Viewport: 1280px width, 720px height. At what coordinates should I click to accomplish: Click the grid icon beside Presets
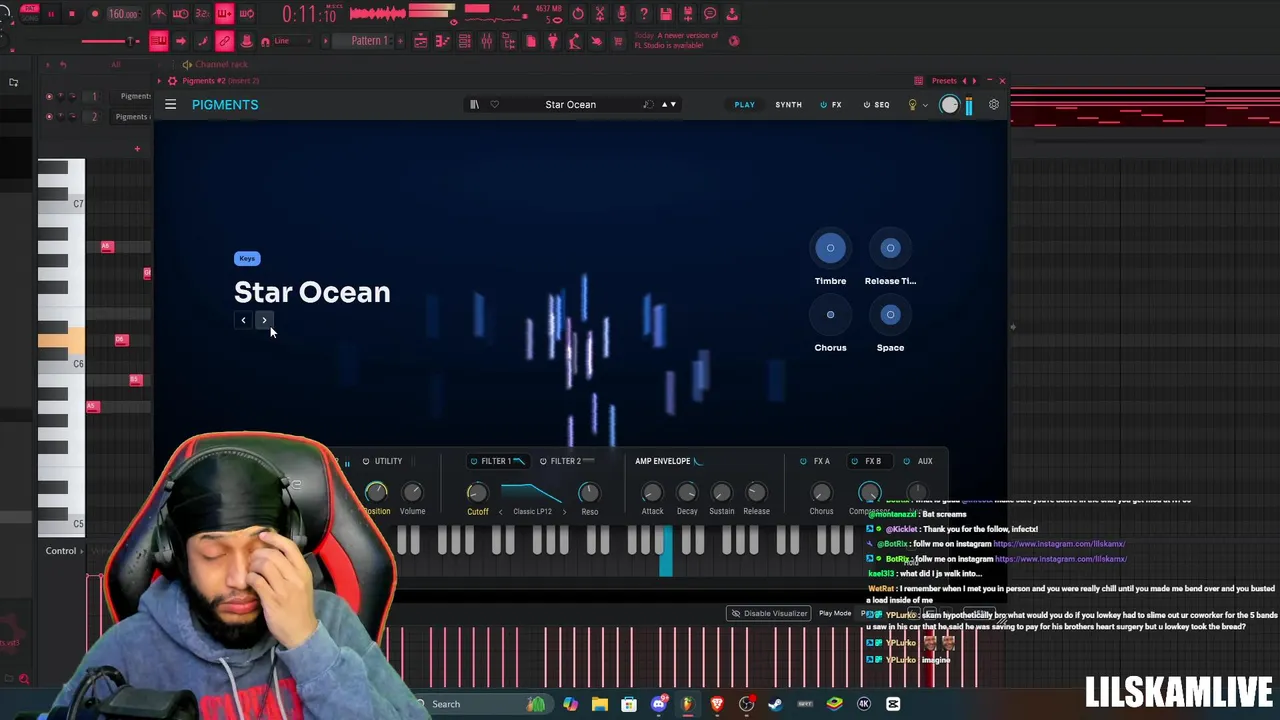click(x=919, y=81)
